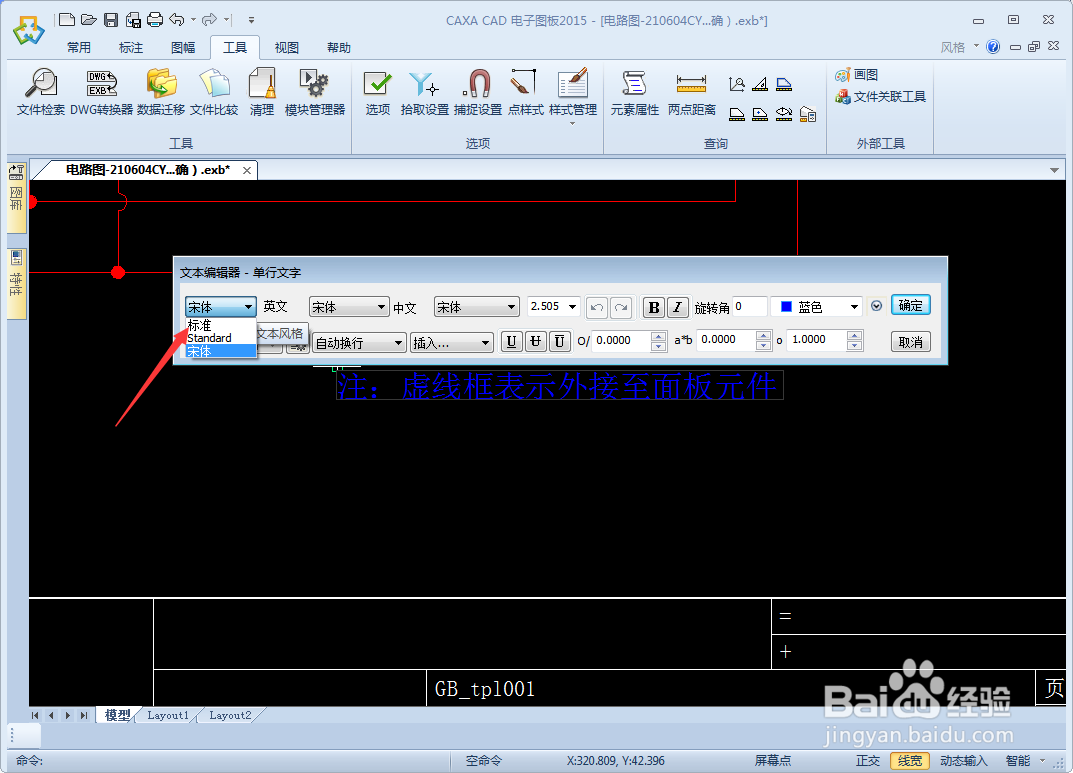
Task: Switch to the 视图 ribbon tab
Action: pyautogui.click(x=287, y=47)
